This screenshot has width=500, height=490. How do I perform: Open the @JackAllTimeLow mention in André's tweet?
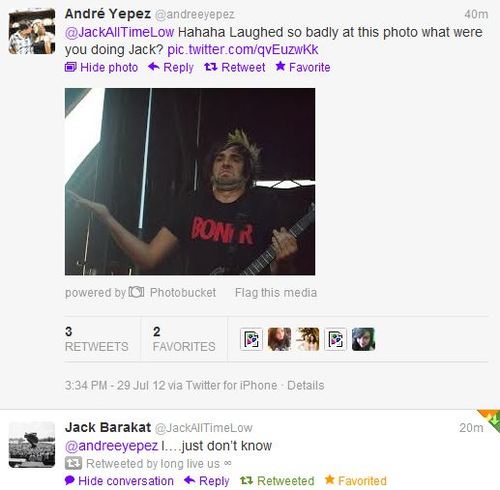pos(119,32)
